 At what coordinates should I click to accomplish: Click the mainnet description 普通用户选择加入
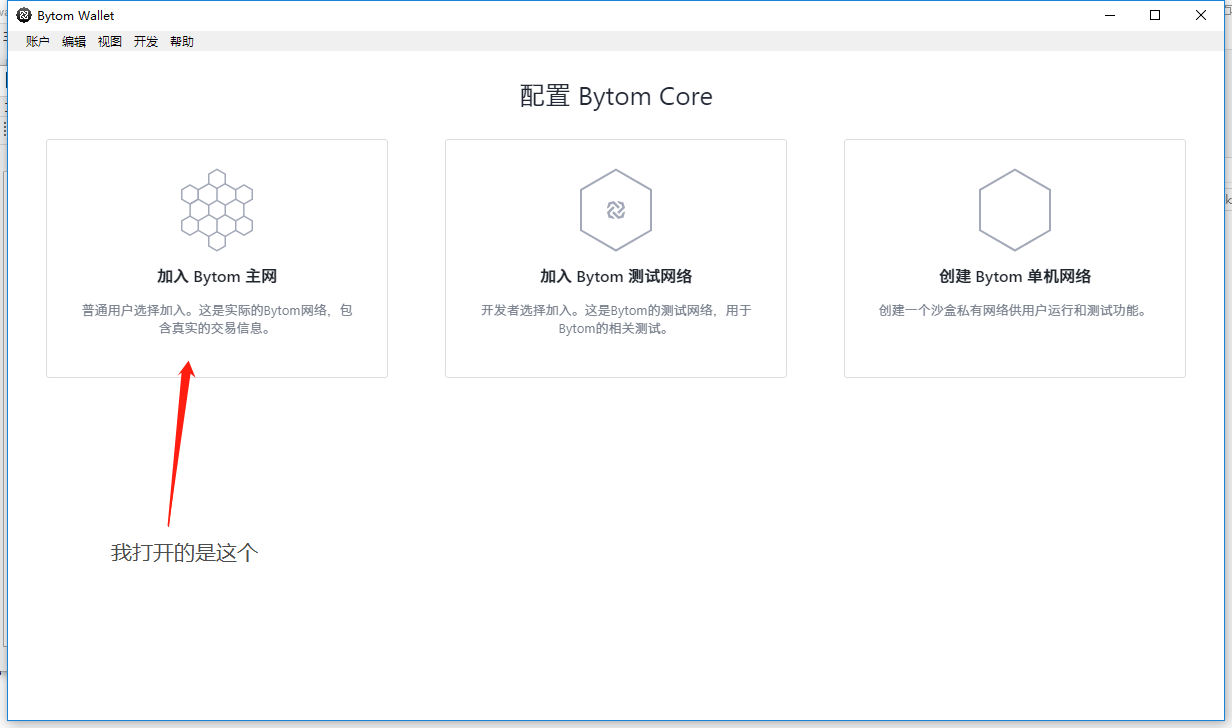pyautogui.click(x=217, y=319)
